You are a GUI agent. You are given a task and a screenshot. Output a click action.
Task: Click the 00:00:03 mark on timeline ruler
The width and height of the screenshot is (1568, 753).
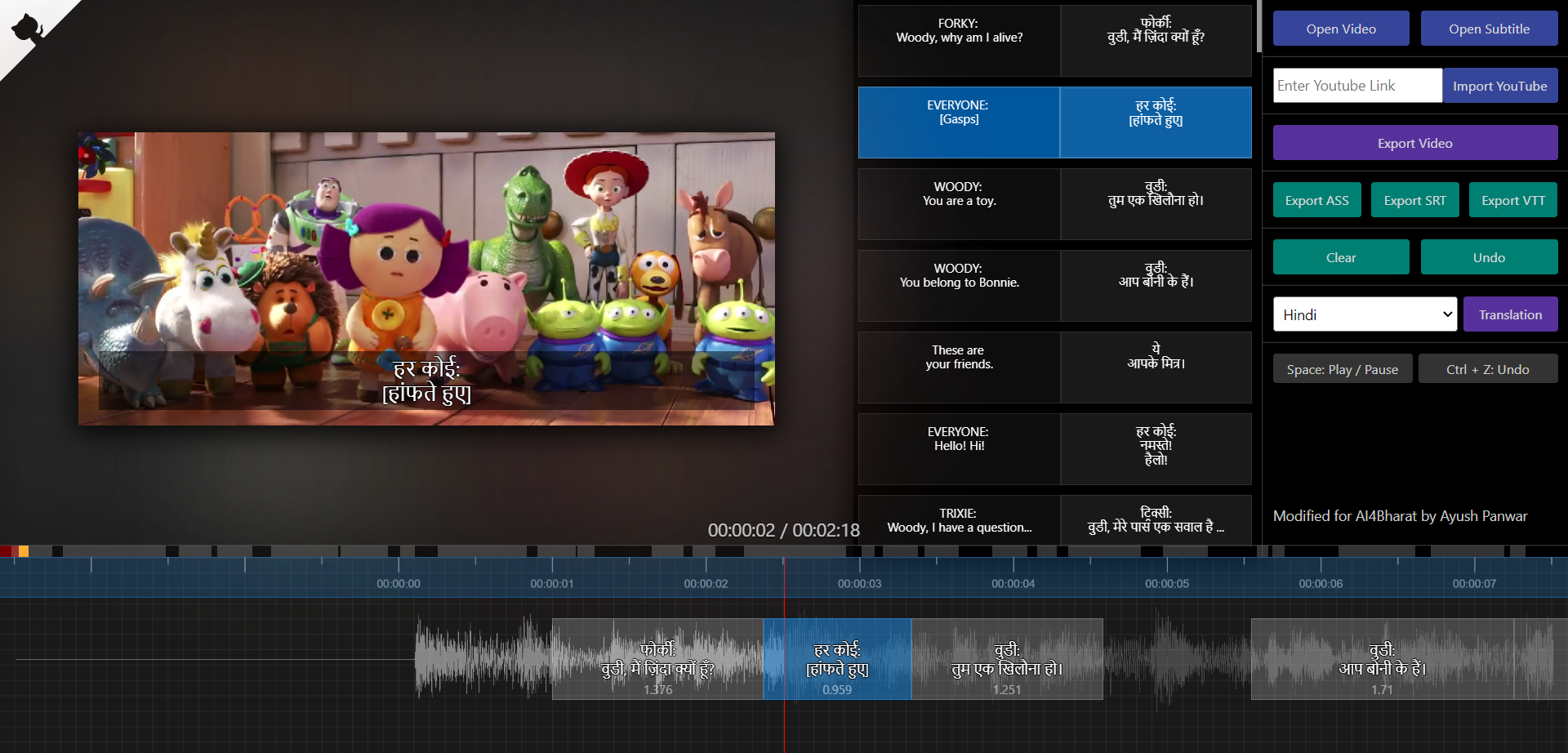[859, 583]
